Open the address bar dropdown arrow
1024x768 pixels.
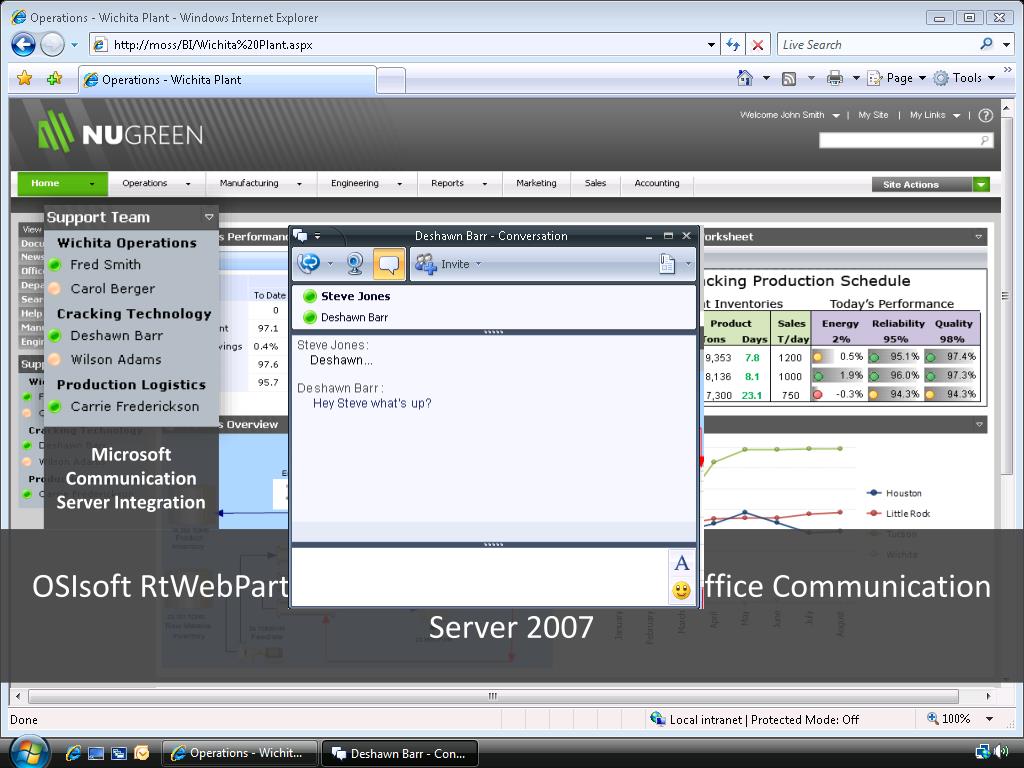[711, 44]
